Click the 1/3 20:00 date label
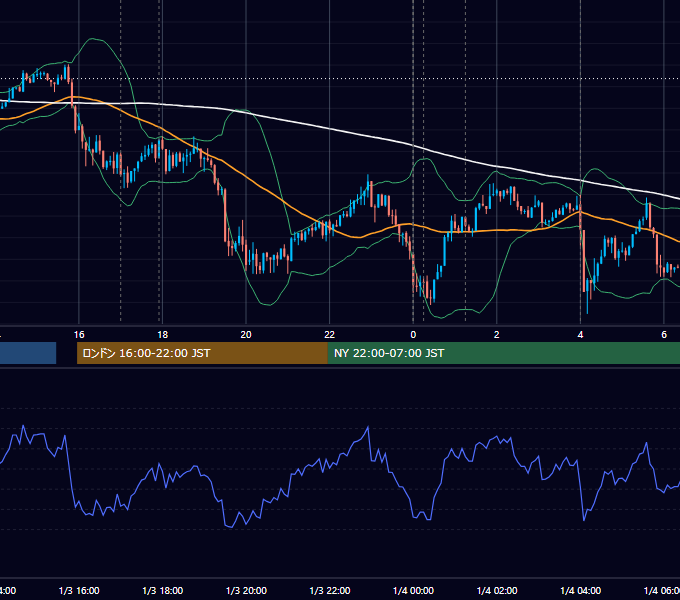The width and height of the screenshot is (680, 600). [246, 591]
